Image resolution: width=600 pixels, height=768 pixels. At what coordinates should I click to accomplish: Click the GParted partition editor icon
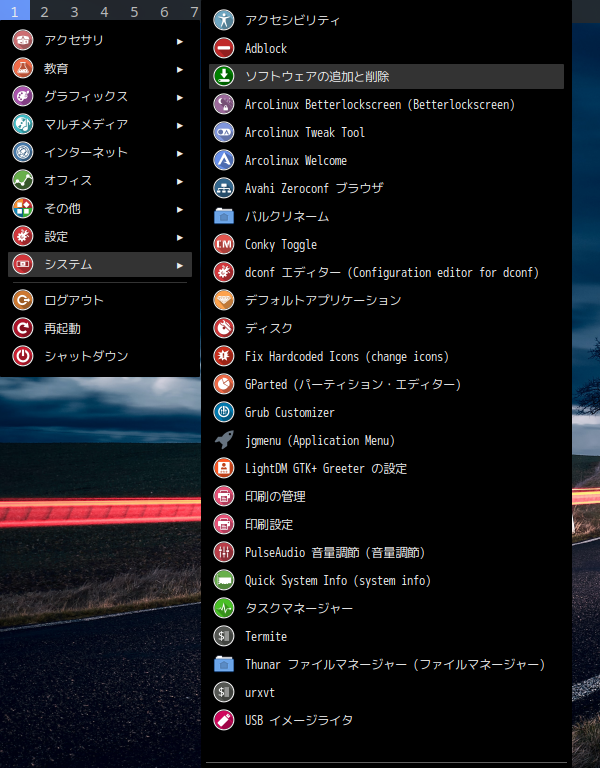coord(224,384)
